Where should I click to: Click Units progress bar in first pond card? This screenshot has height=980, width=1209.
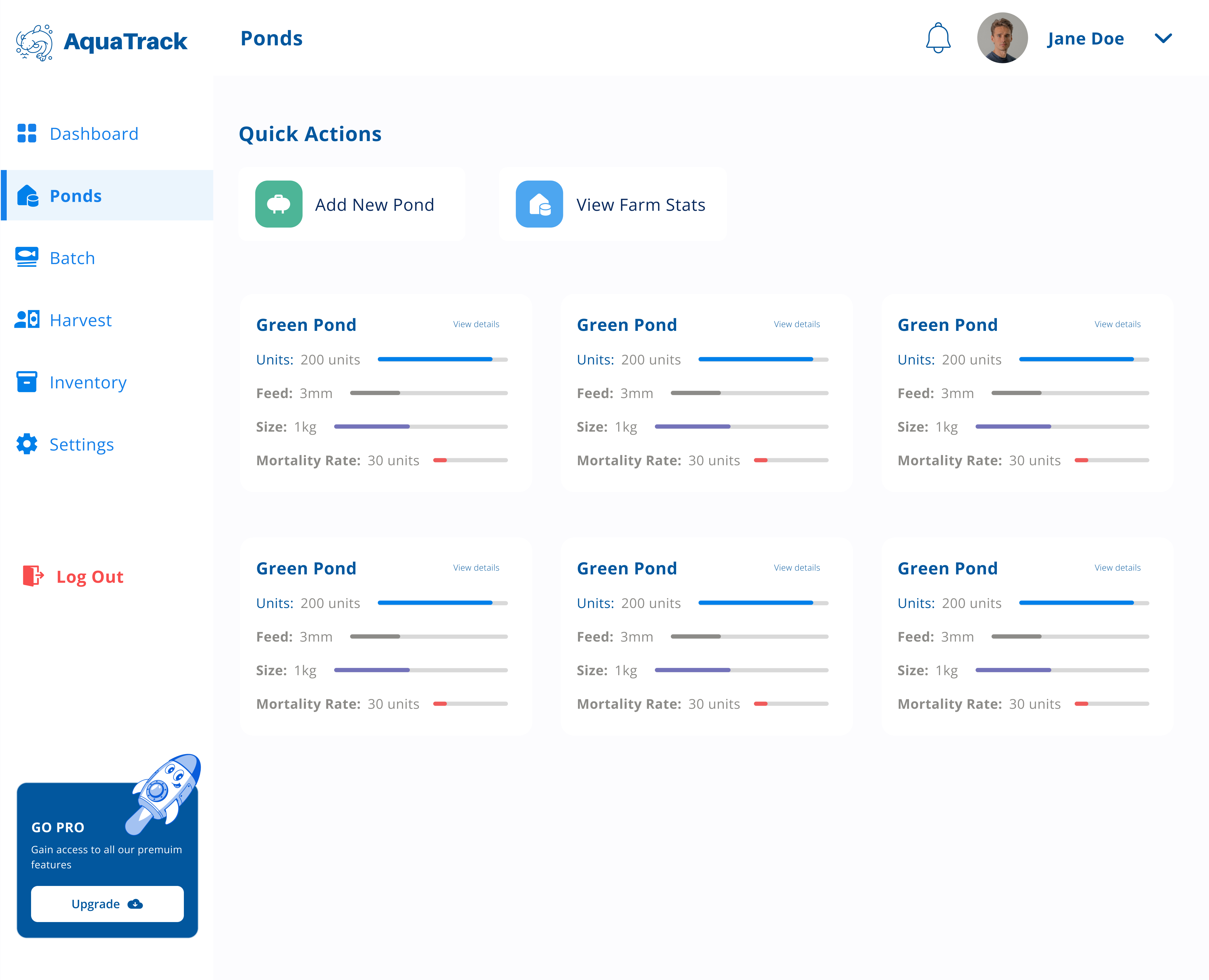442,360
